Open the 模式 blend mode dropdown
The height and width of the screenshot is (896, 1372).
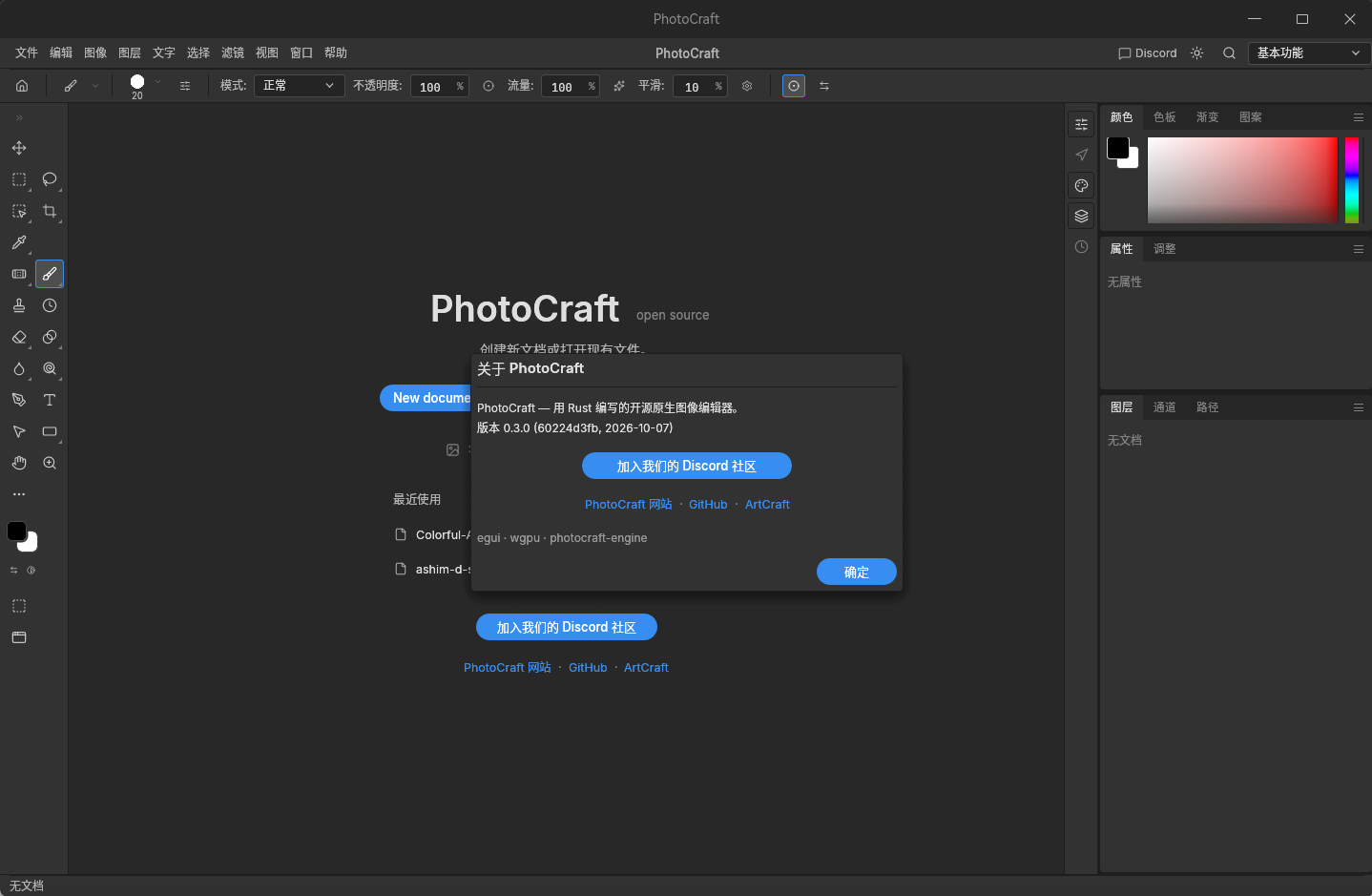(x=299, y=86)
